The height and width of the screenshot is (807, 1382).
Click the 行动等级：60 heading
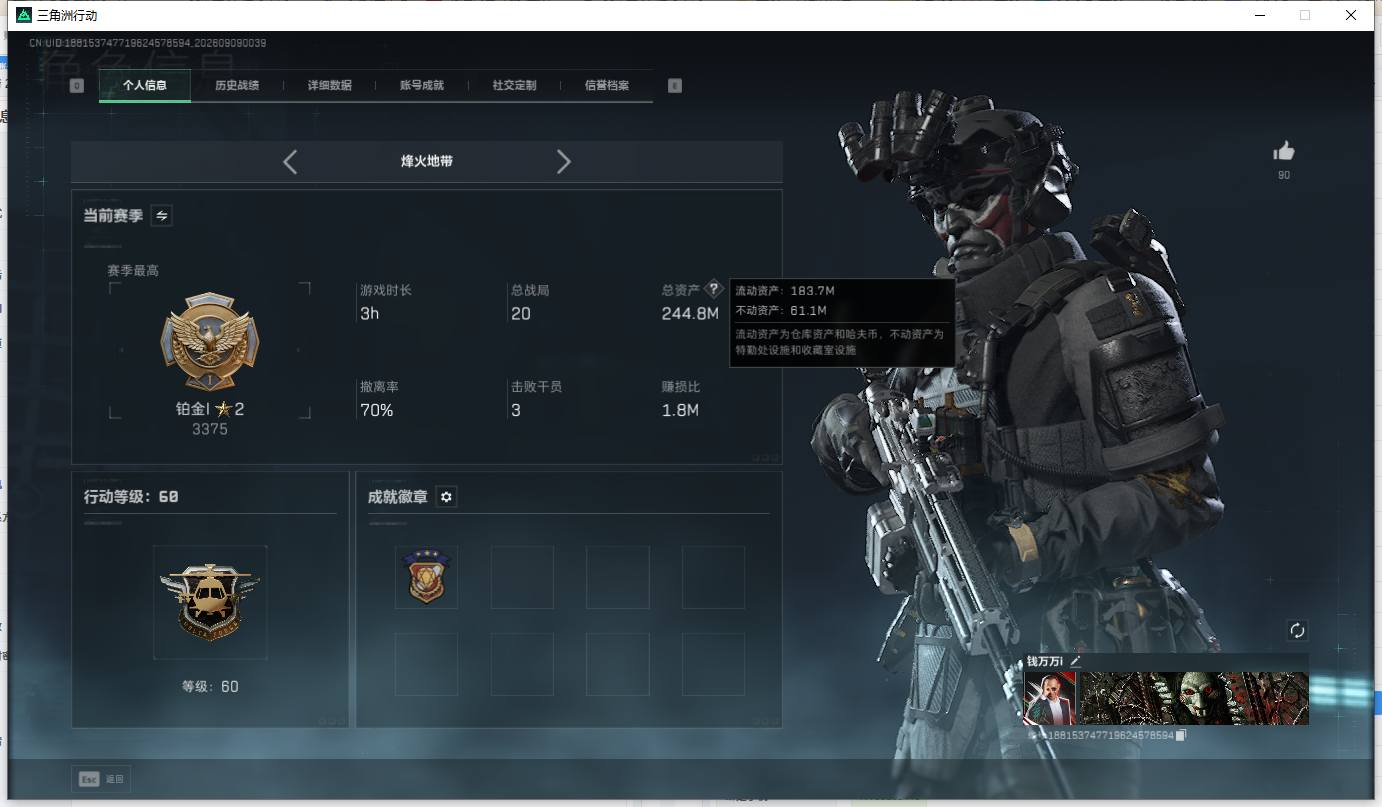131,496
